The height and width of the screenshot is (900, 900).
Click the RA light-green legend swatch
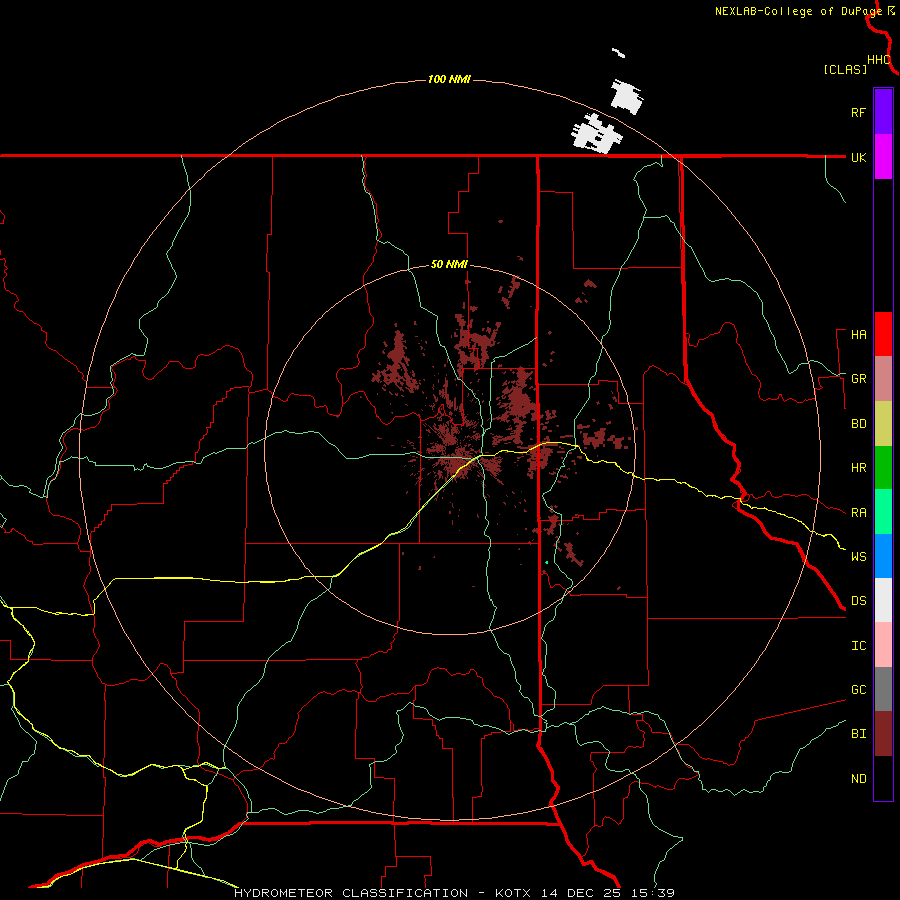pyautogui.click(x=883, y=512)
